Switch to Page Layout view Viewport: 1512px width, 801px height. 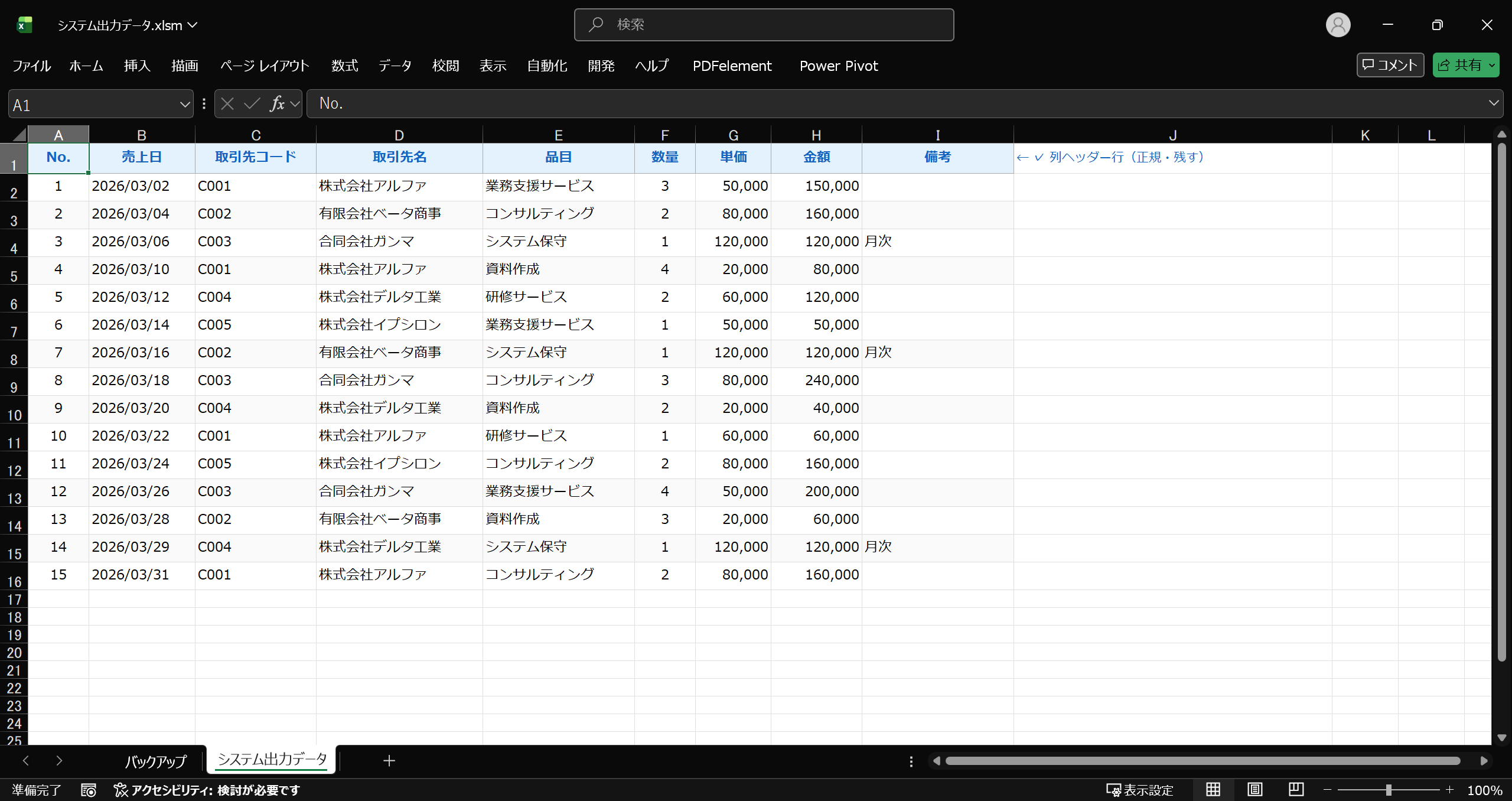pyautogui.click(x=1254, y=790)
